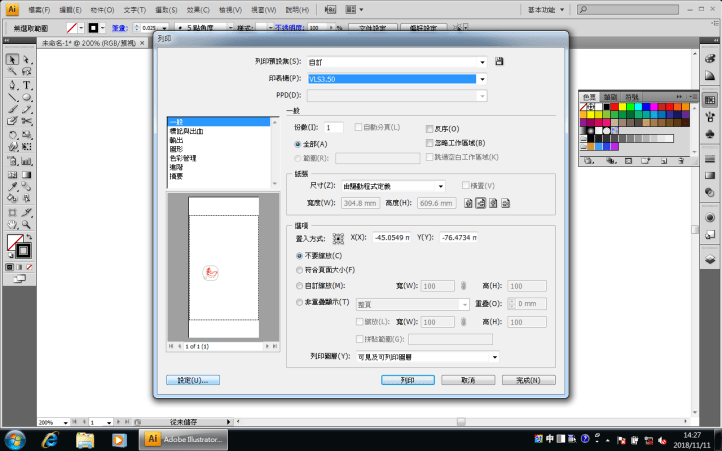722x451 pixels.
Task: Click the save print preset icon
Action: point(499,62)
